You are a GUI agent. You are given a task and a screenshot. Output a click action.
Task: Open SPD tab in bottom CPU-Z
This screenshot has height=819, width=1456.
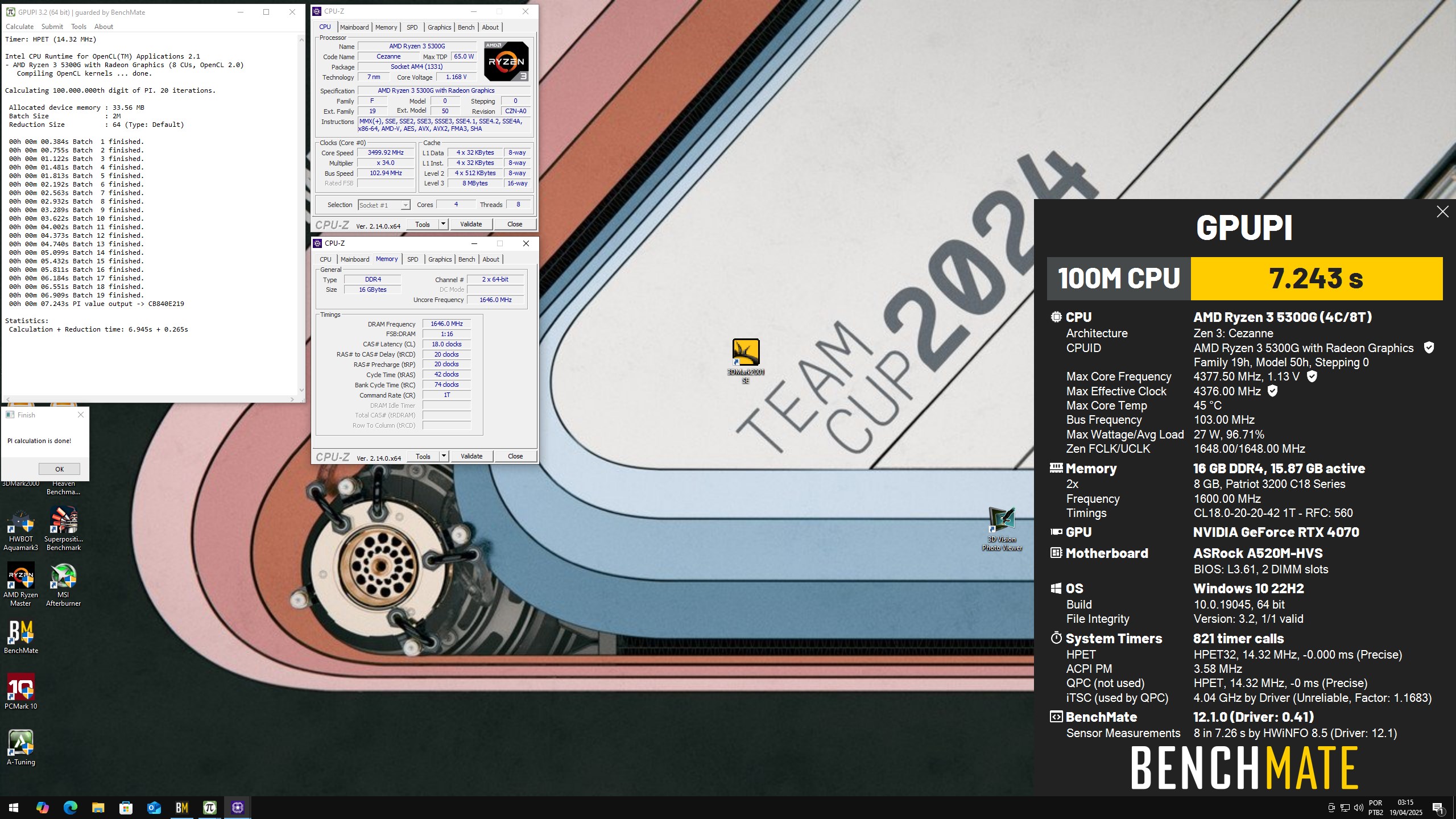click(413, 259)
